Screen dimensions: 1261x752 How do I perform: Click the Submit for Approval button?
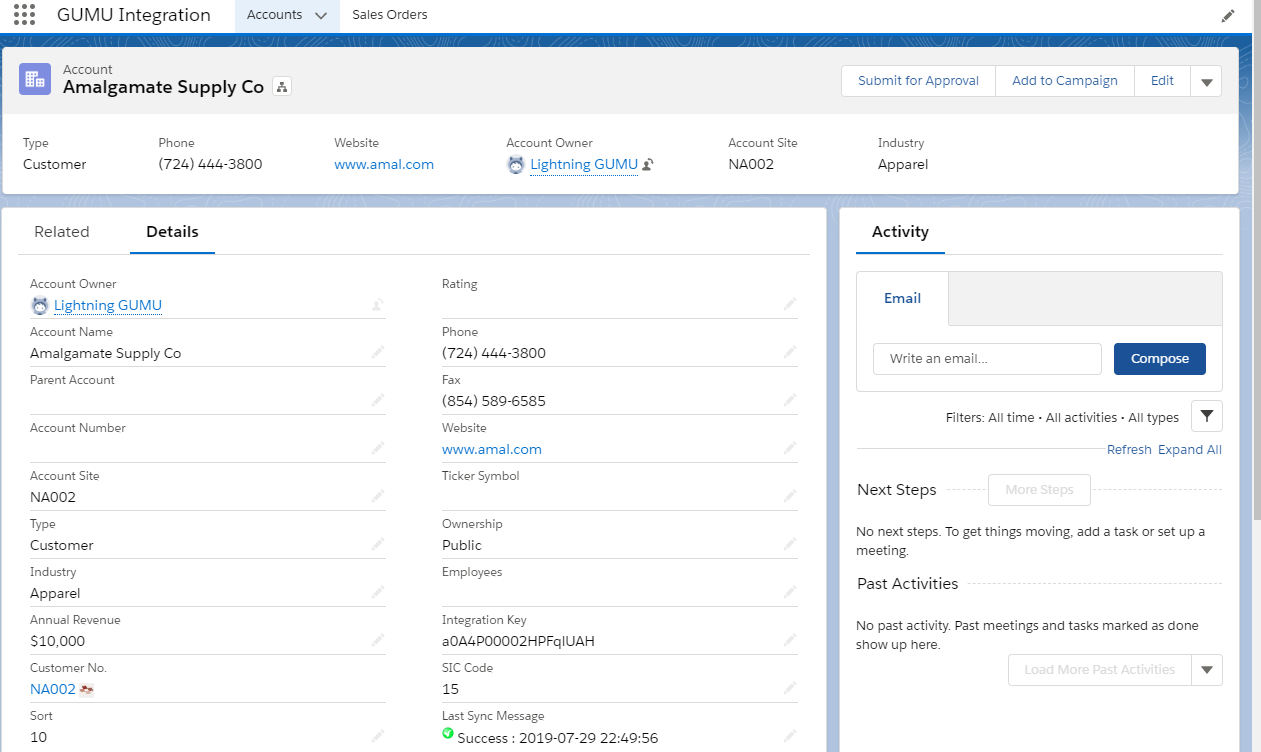coord(918,81)
